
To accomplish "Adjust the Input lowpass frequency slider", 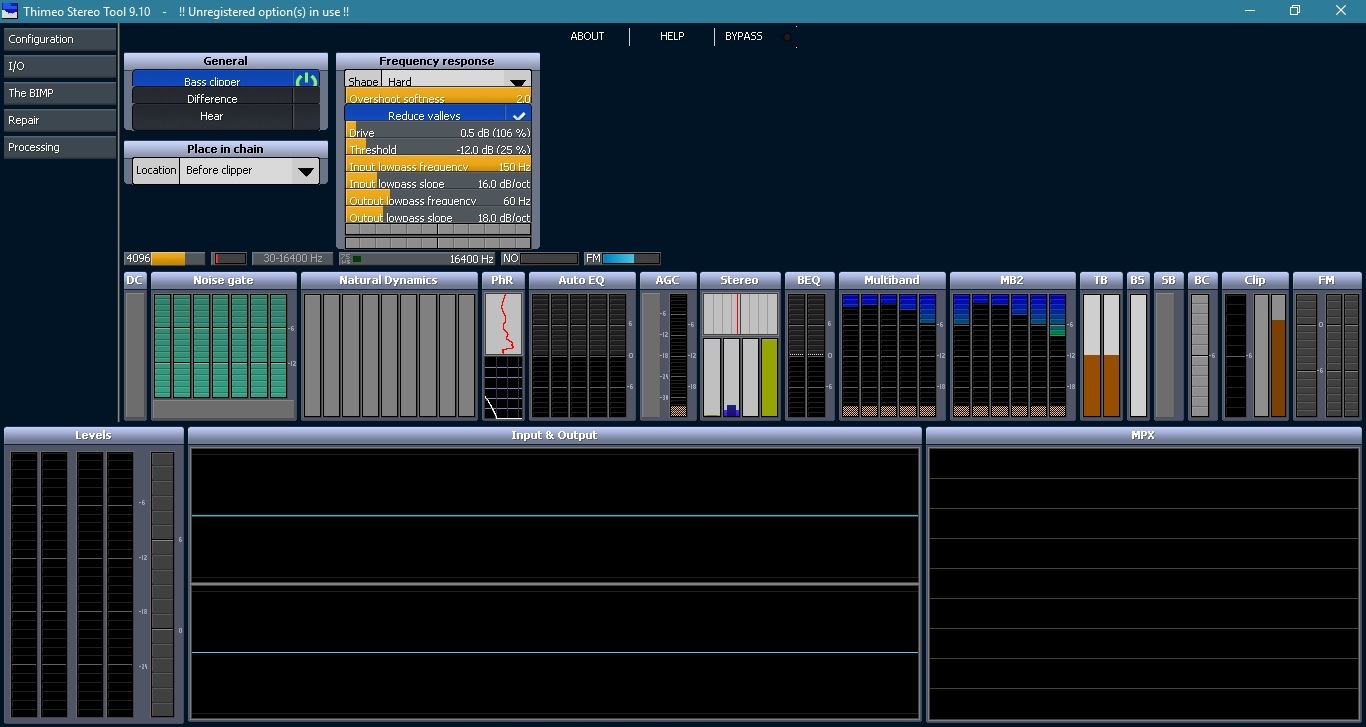I will tap(438, 167).
